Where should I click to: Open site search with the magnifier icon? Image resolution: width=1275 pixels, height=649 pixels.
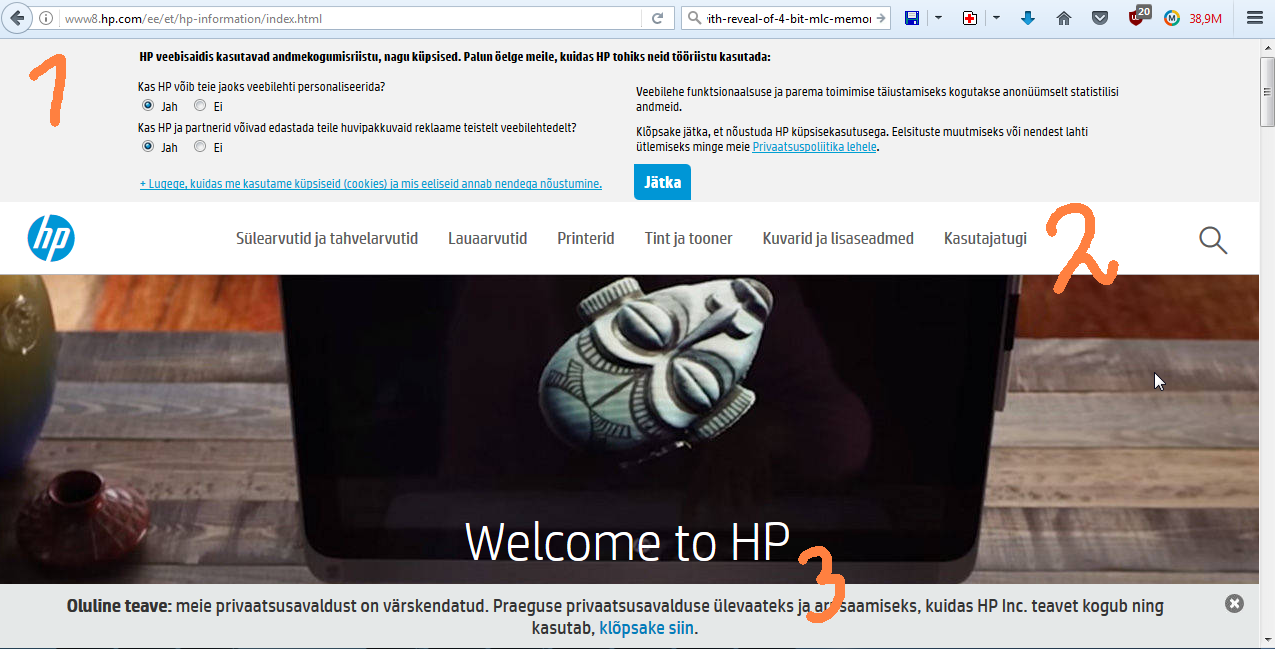[x=1213, y=240]
